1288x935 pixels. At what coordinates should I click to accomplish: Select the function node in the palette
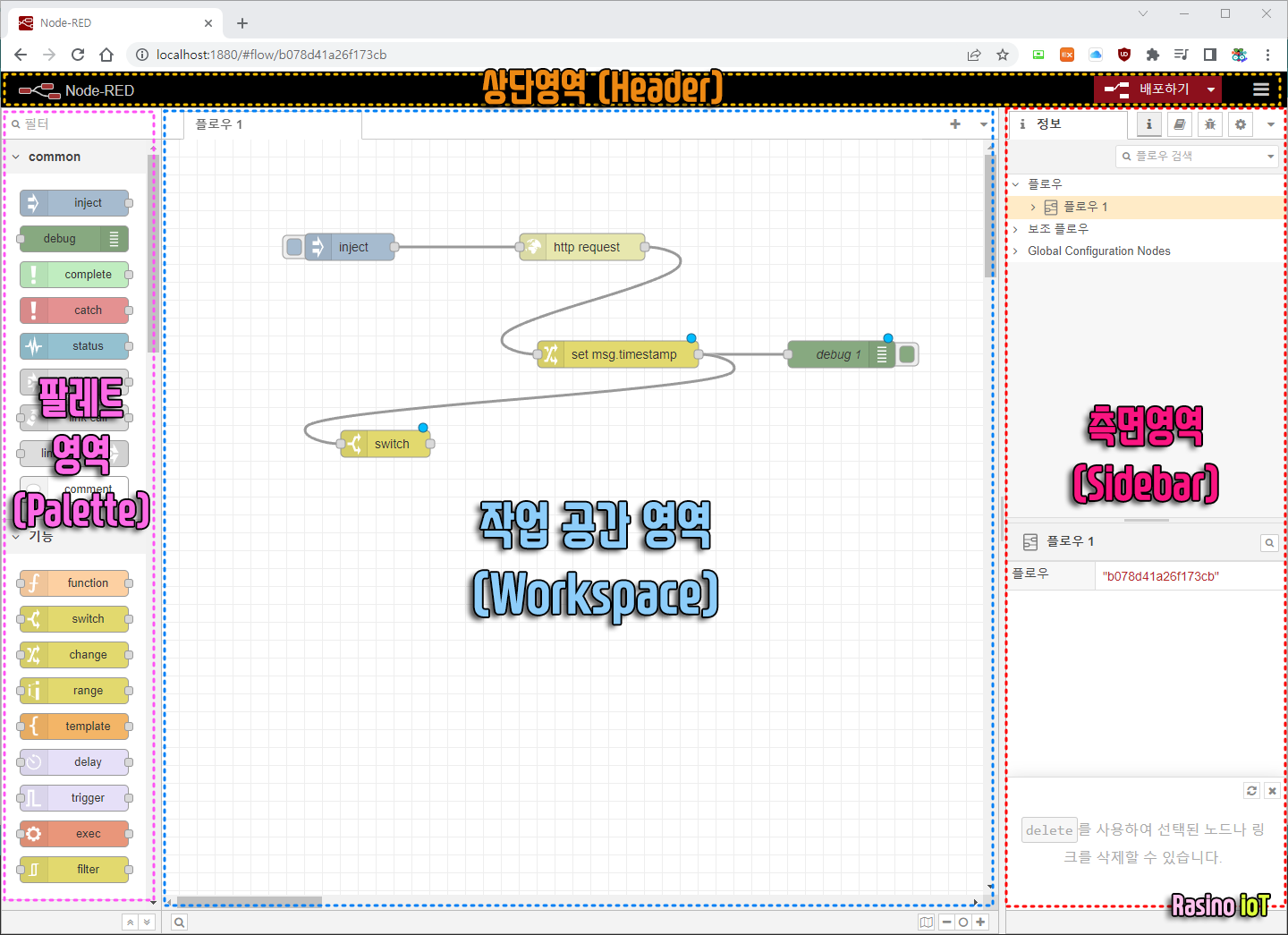tap(74, 583)
